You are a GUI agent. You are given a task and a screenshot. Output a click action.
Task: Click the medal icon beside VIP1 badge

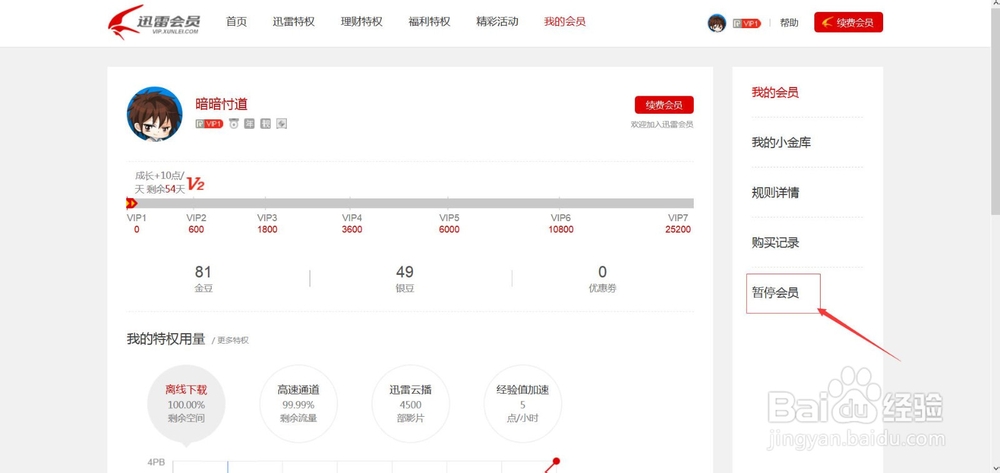coord(234,124)
